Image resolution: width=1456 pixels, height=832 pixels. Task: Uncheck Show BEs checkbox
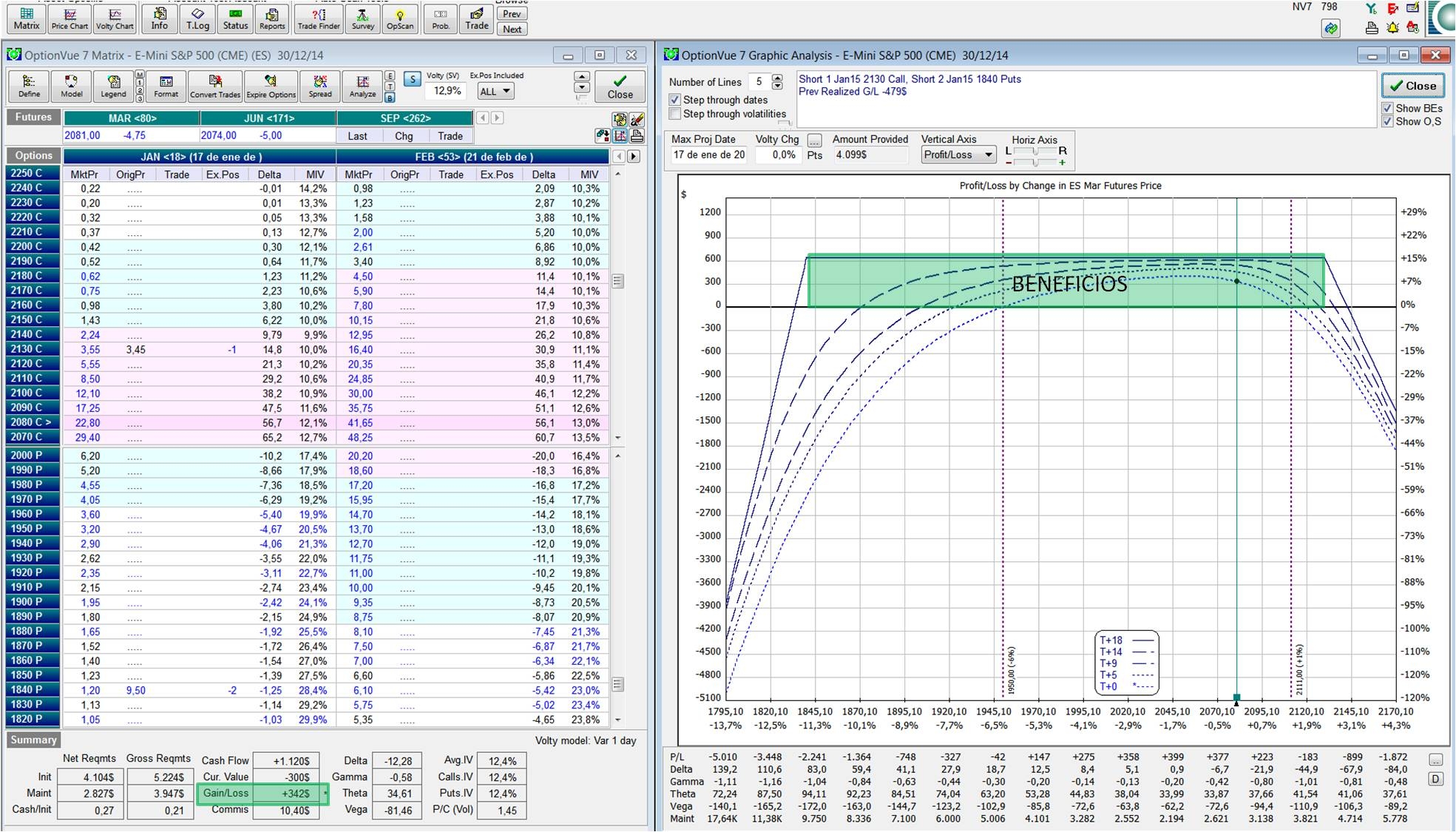1387,108
